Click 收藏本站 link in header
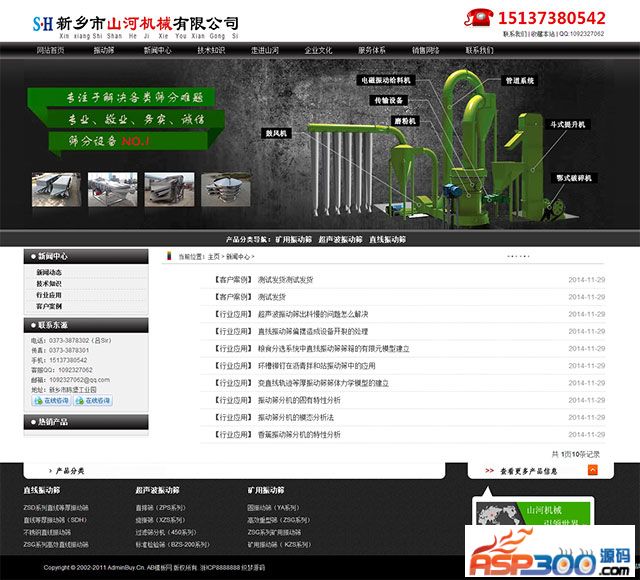 [542, 34]
